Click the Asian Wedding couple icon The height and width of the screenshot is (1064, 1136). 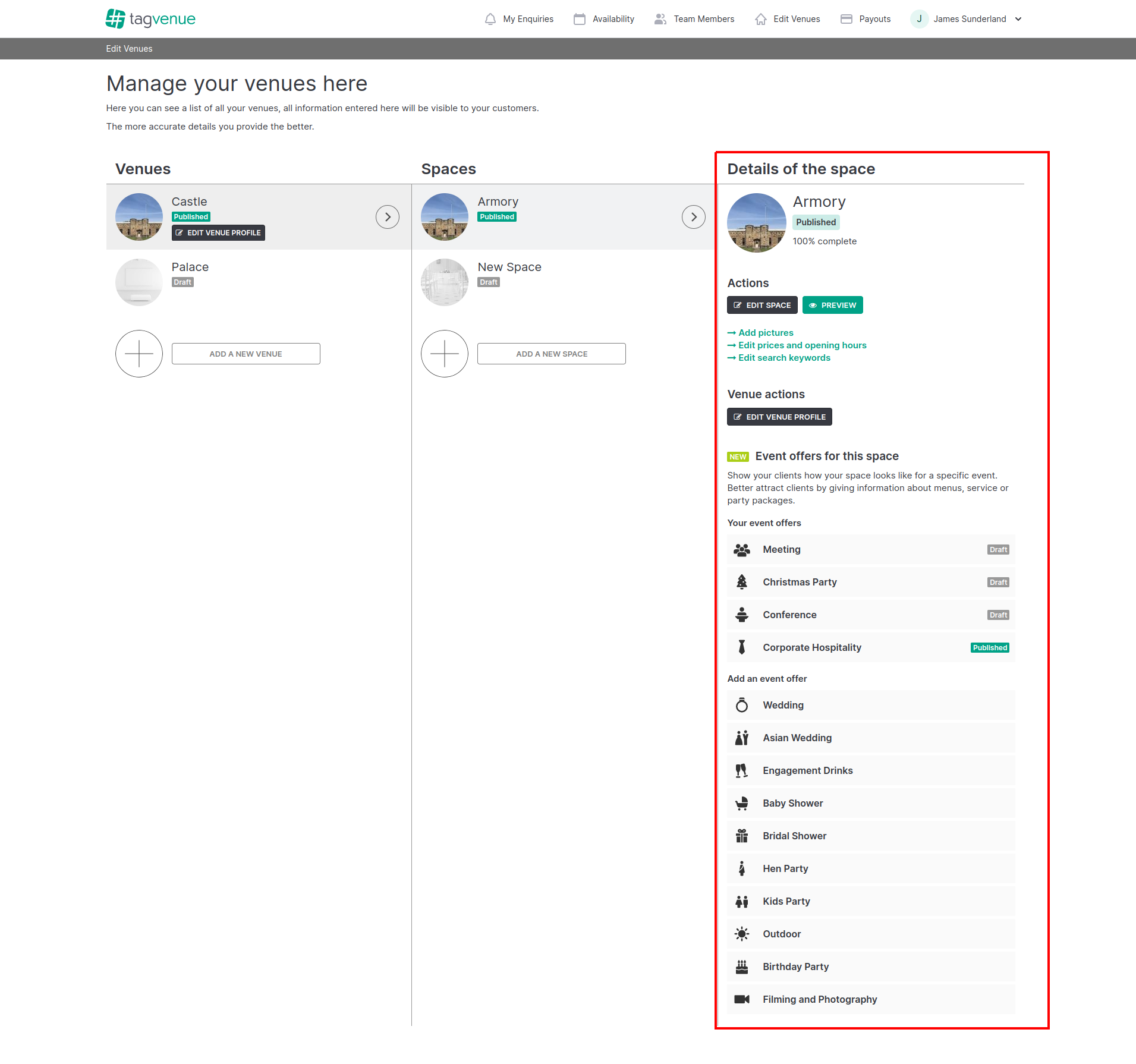tap(742, 738)
